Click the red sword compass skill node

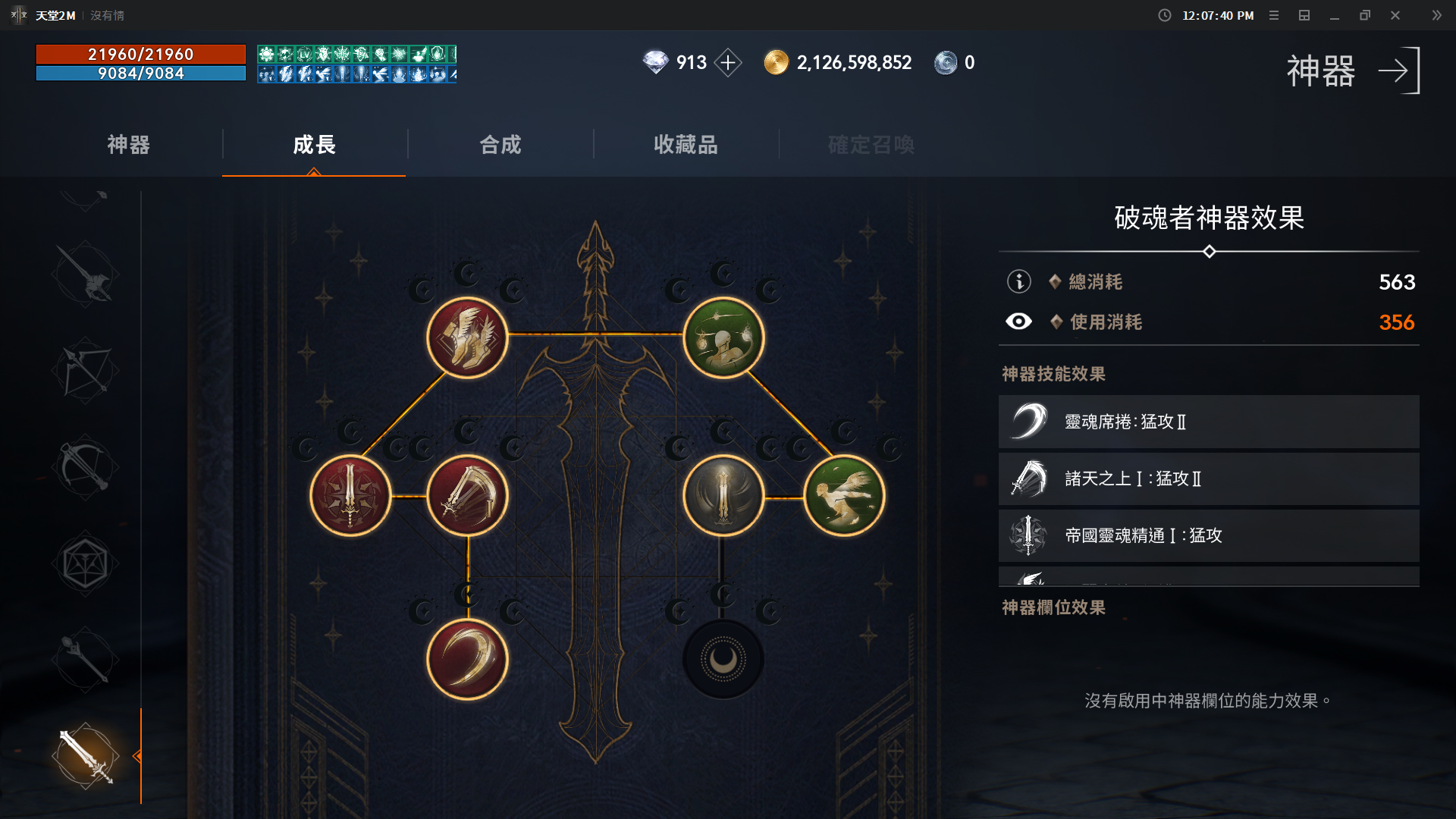(x=350, y=496)
